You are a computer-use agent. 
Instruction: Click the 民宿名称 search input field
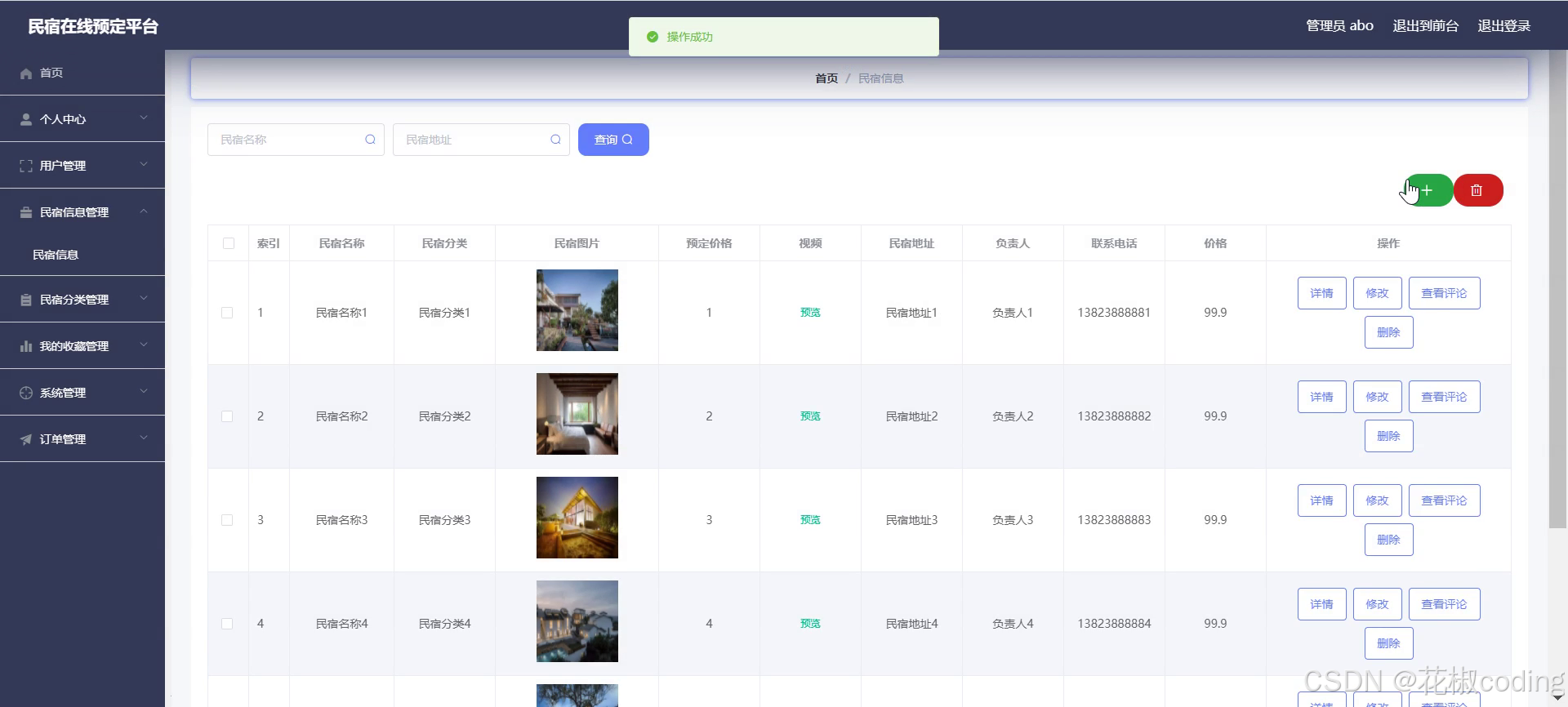coord(296,140)
